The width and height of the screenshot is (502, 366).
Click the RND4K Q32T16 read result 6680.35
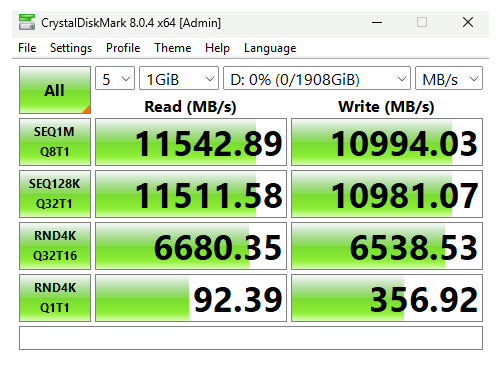coord(191,246)
